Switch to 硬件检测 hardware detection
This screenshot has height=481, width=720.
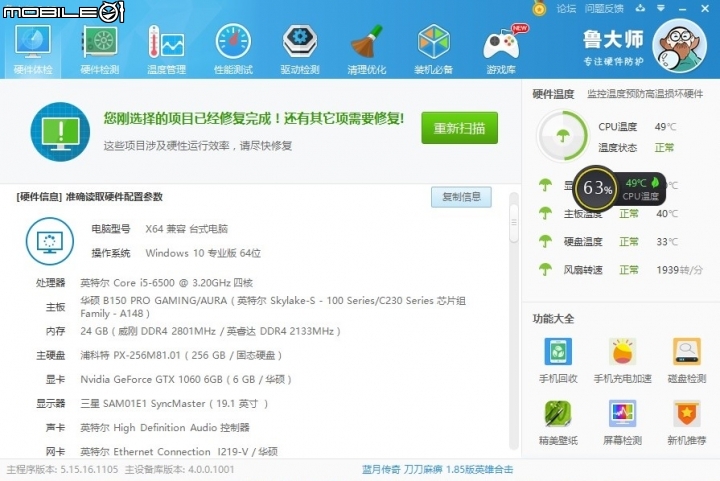pos(99,50)
